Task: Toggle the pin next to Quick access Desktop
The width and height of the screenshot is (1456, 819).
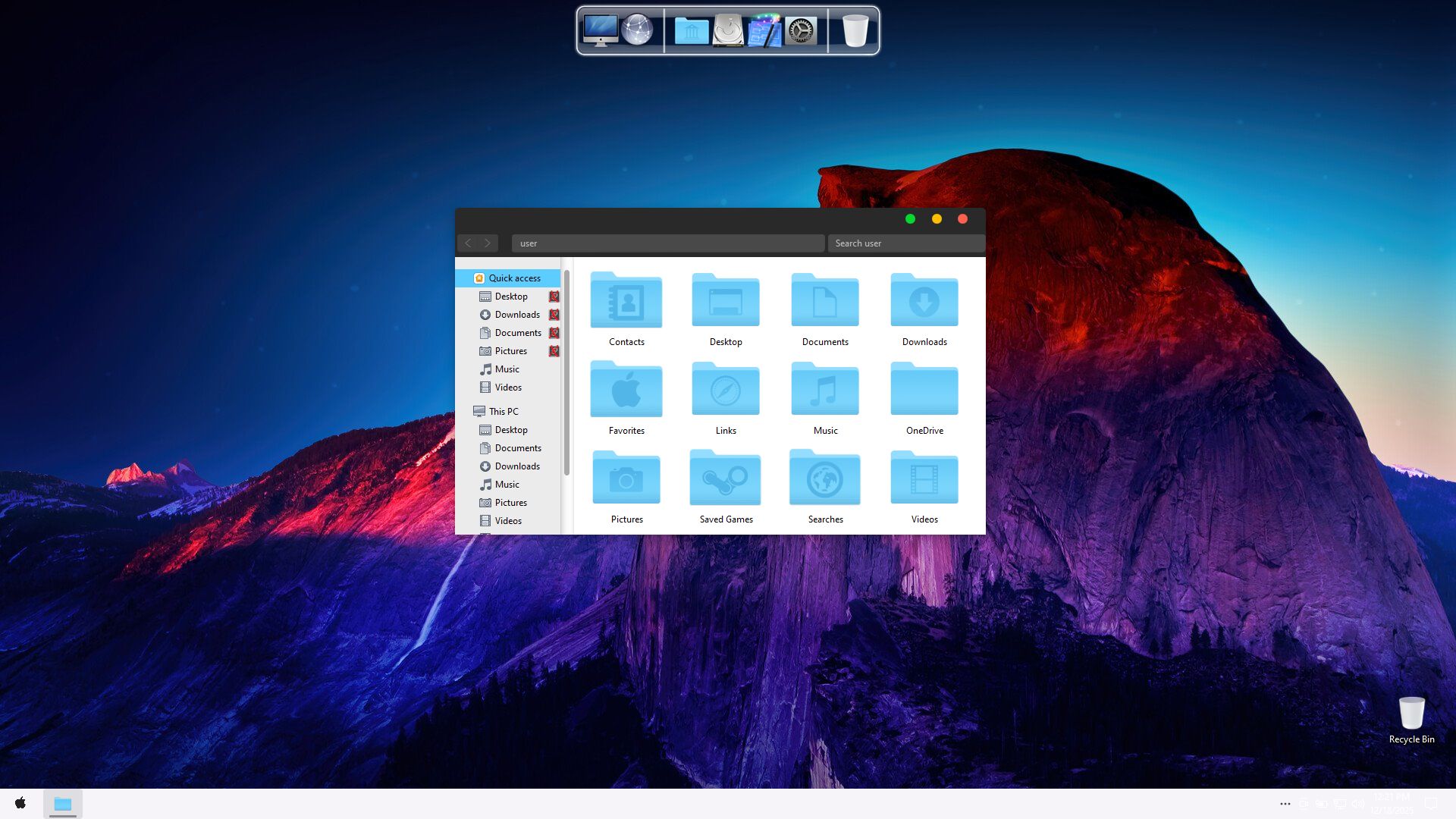Action: (554, 297)
